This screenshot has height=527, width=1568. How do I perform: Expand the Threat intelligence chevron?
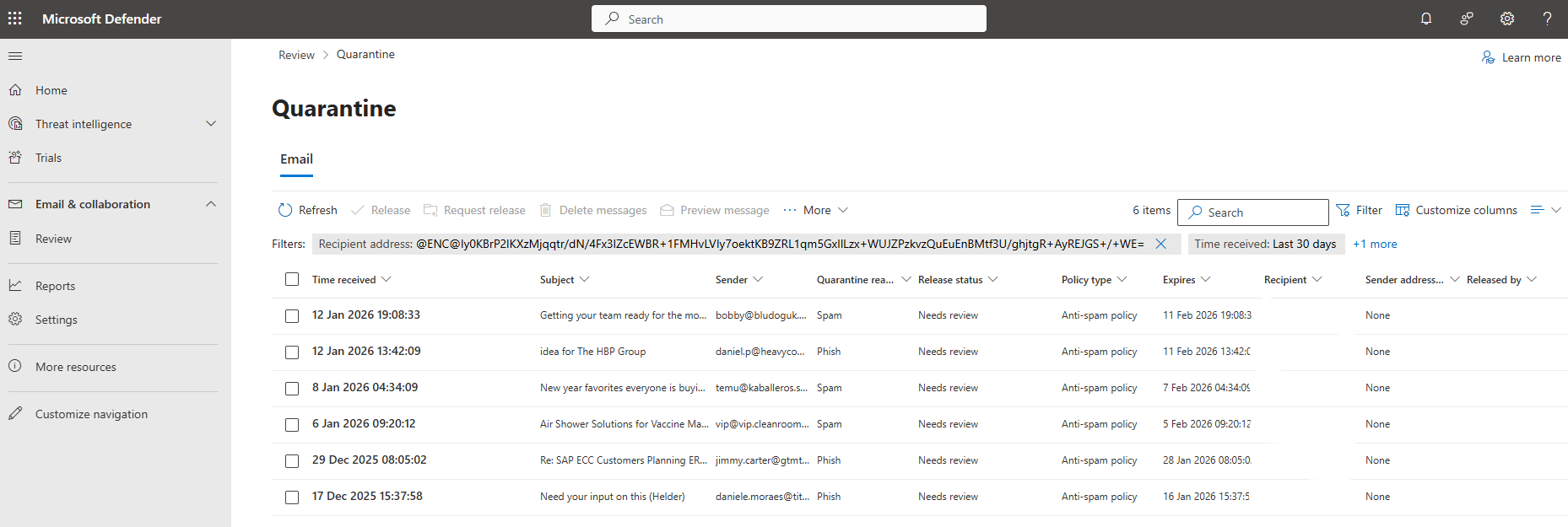point(211,124)
